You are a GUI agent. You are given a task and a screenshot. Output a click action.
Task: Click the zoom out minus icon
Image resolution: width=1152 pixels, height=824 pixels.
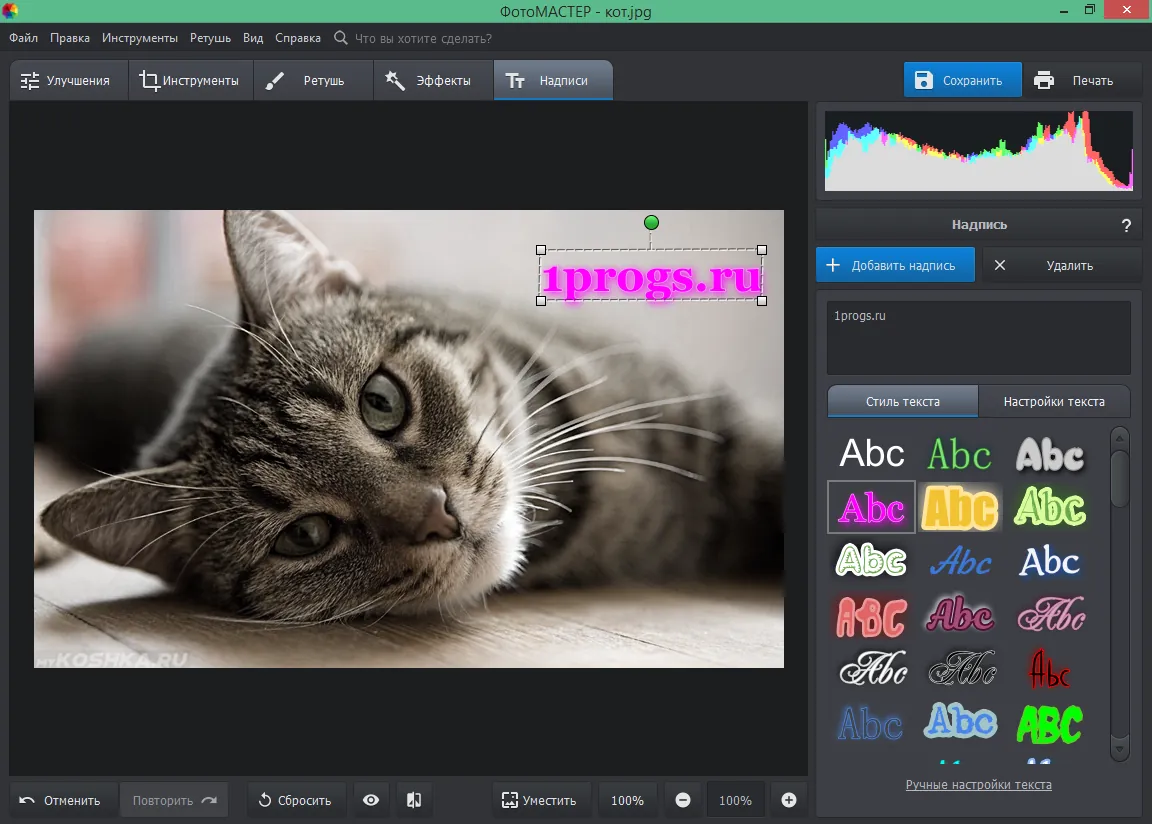coord(683,800)
